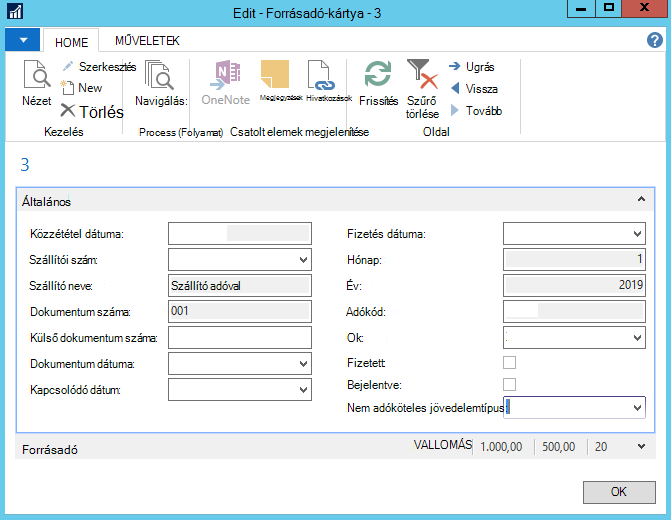
Task: Maximize the Forrásadó-kártya window
Action: click(608, 9)
